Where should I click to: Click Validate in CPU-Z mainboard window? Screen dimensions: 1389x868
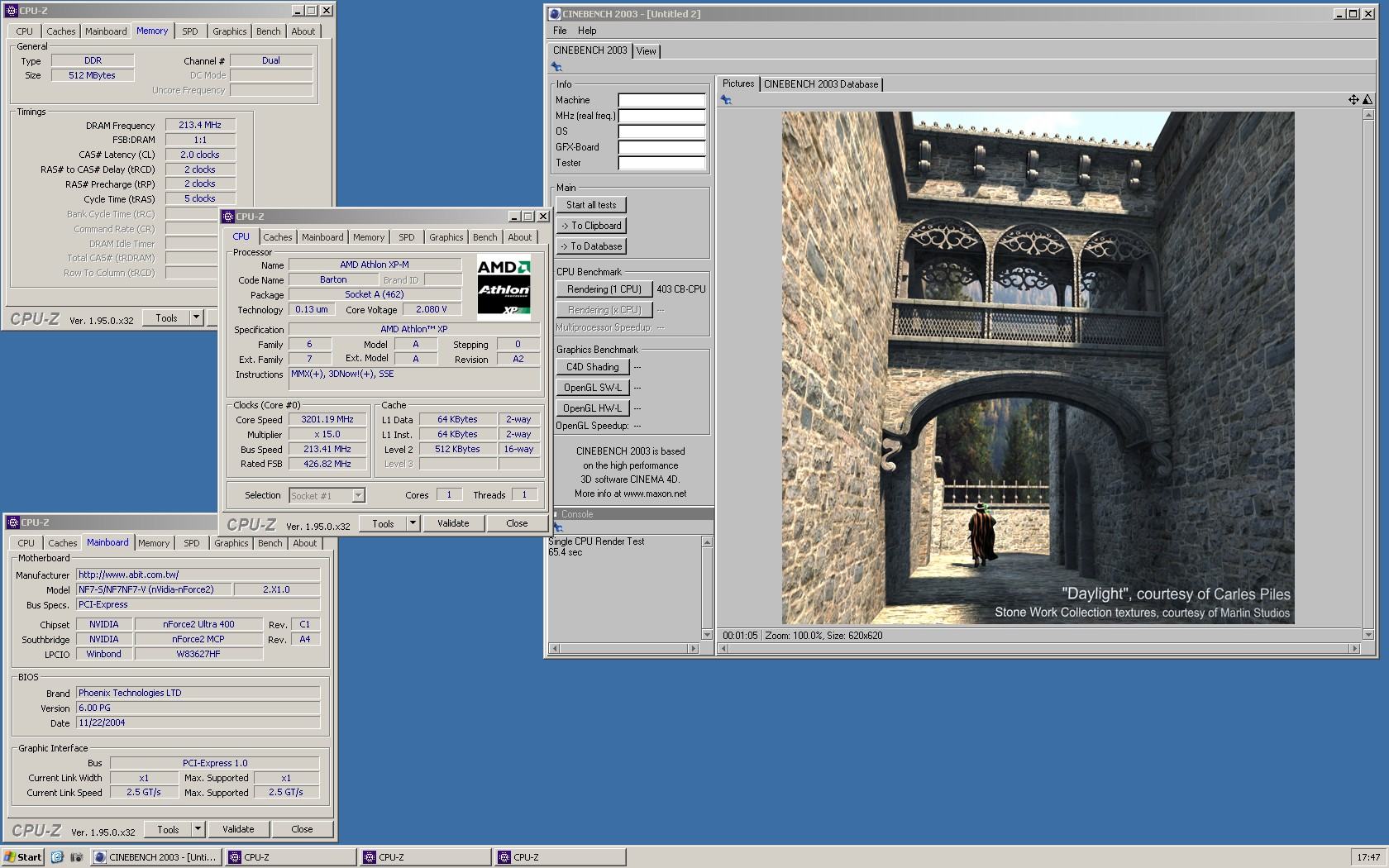[x=238, y=829]
